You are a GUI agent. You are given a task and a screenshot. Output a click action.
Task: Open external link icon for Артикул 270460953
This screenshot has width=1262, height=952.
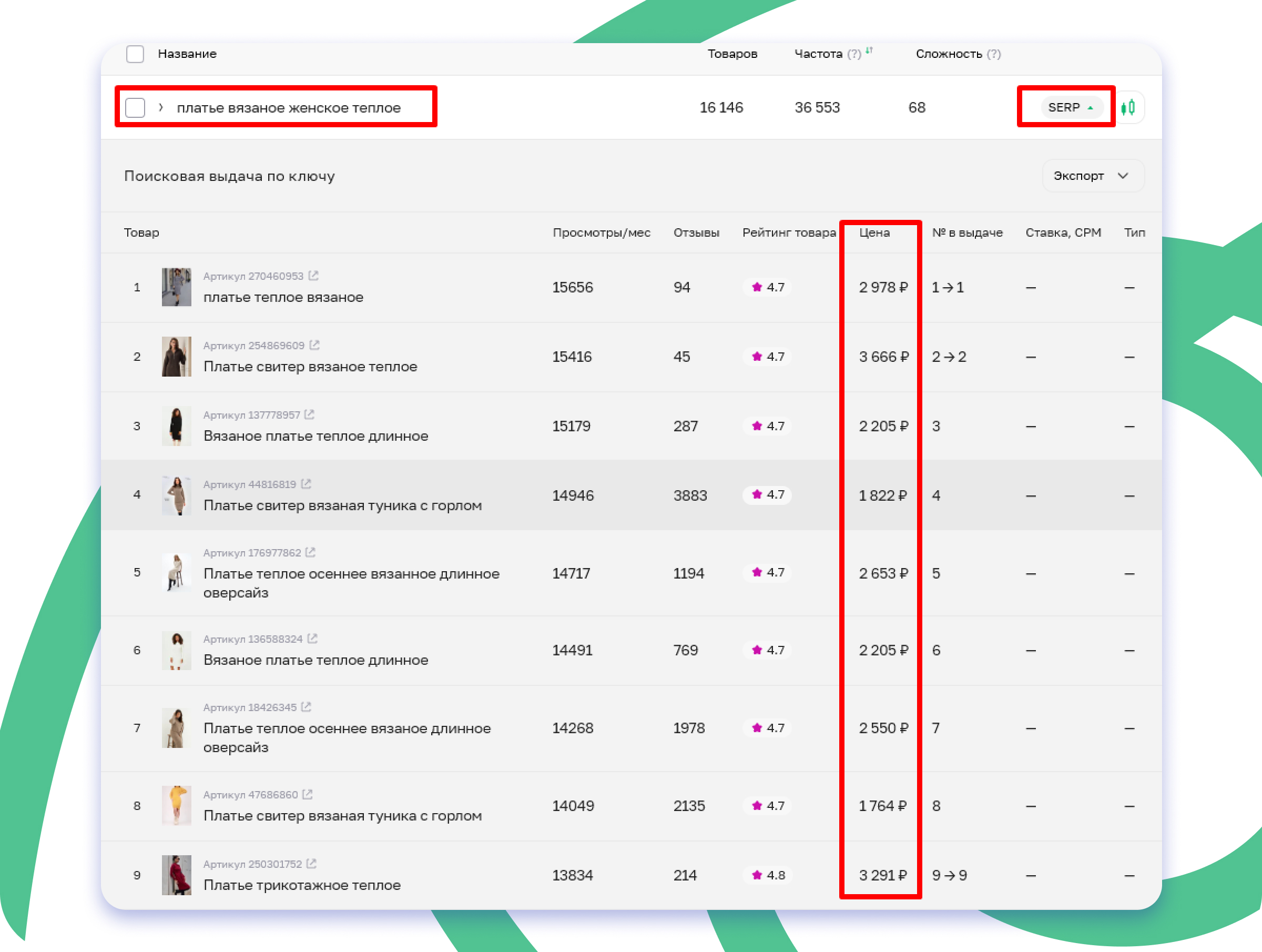coord(313,276)
